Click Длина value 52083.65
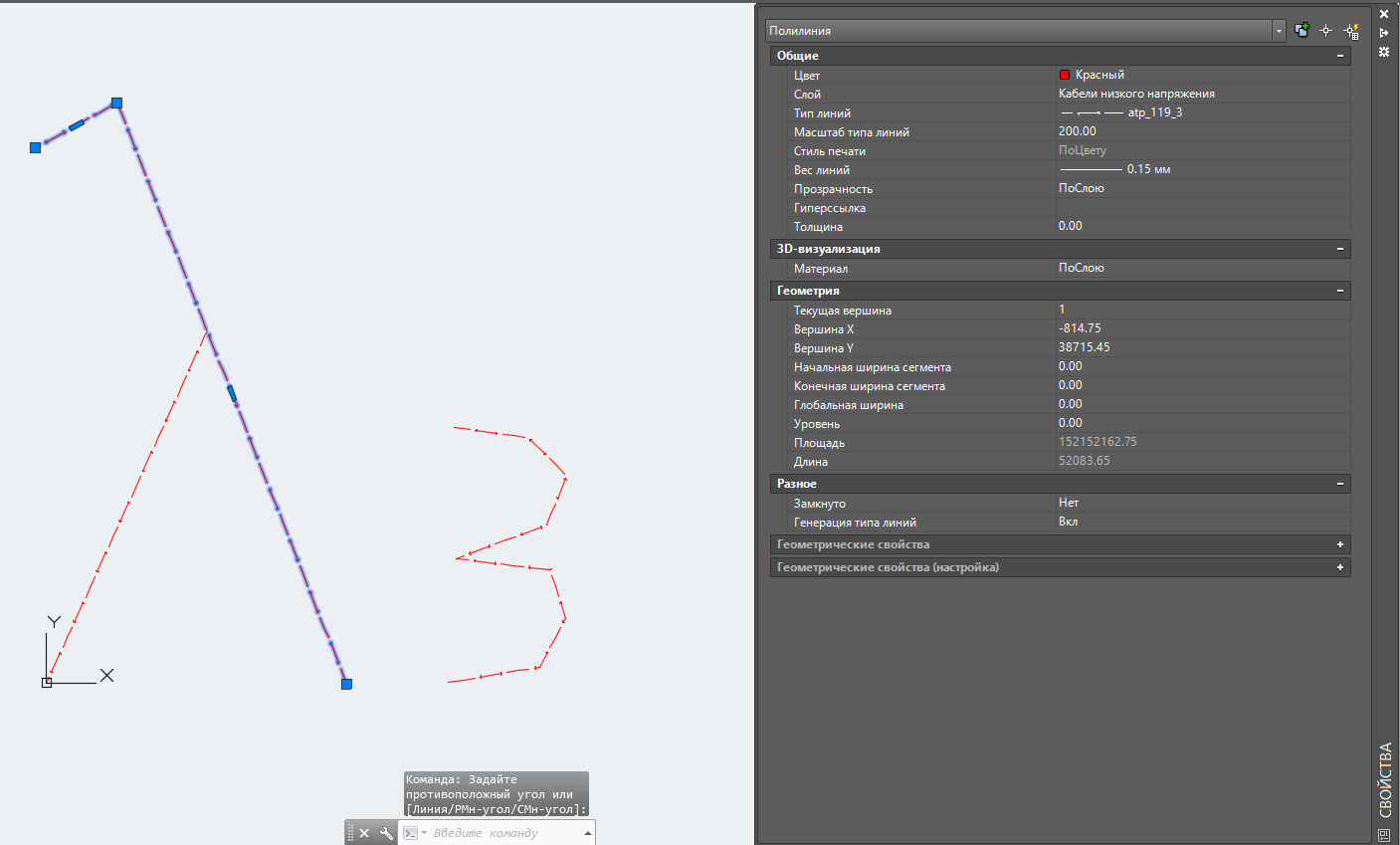The width and height of the screenshot is (1400, 845). tap(1085, 461)
